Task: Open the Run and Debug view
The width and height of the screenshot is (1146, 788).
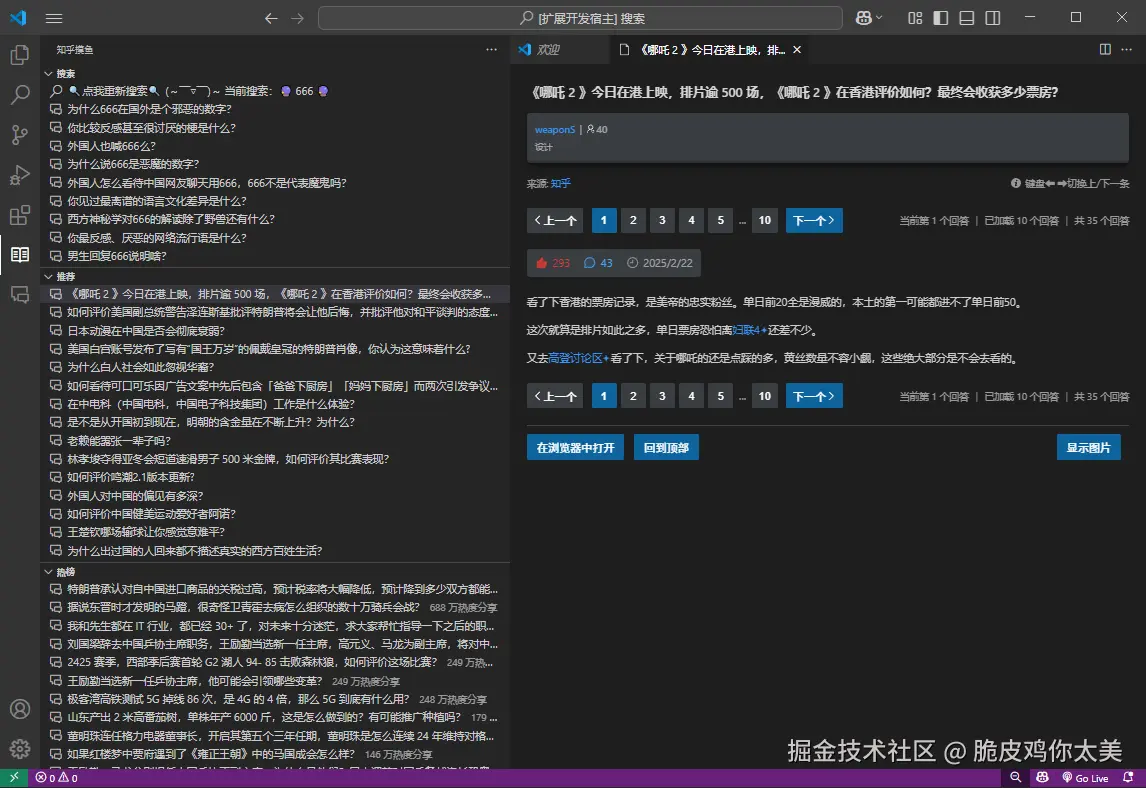Action: click(20, 175)
